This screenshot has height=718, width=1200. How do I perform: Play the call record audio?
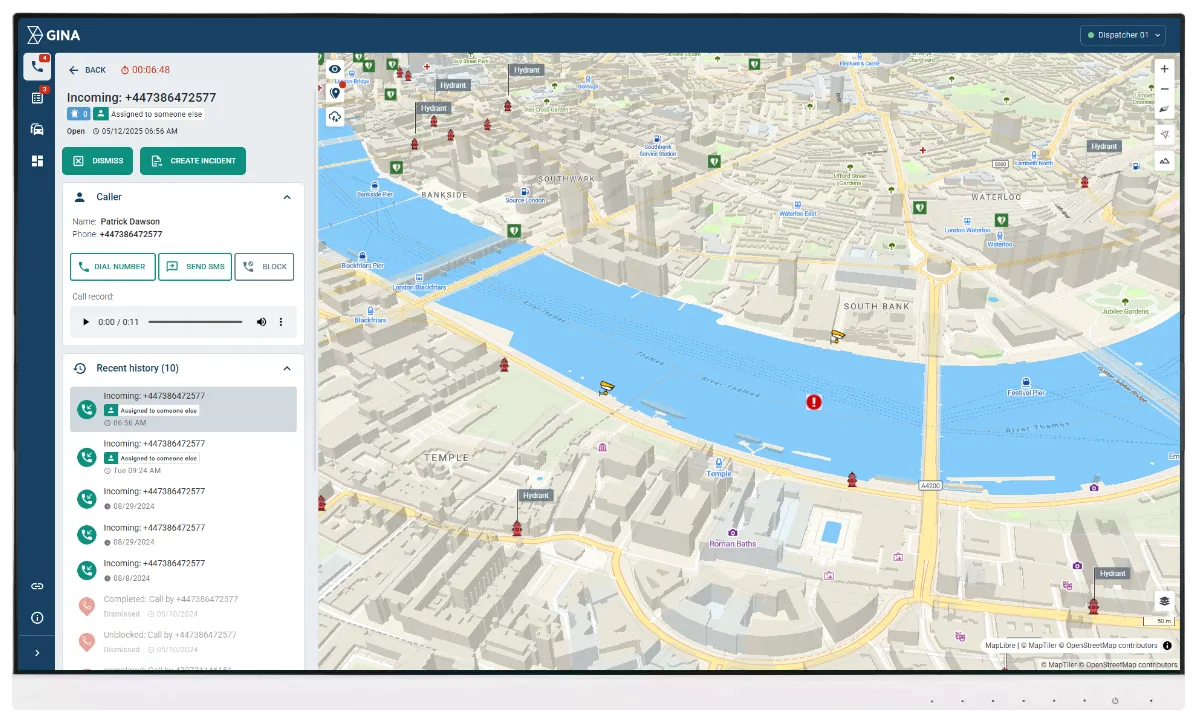point(85,322)
